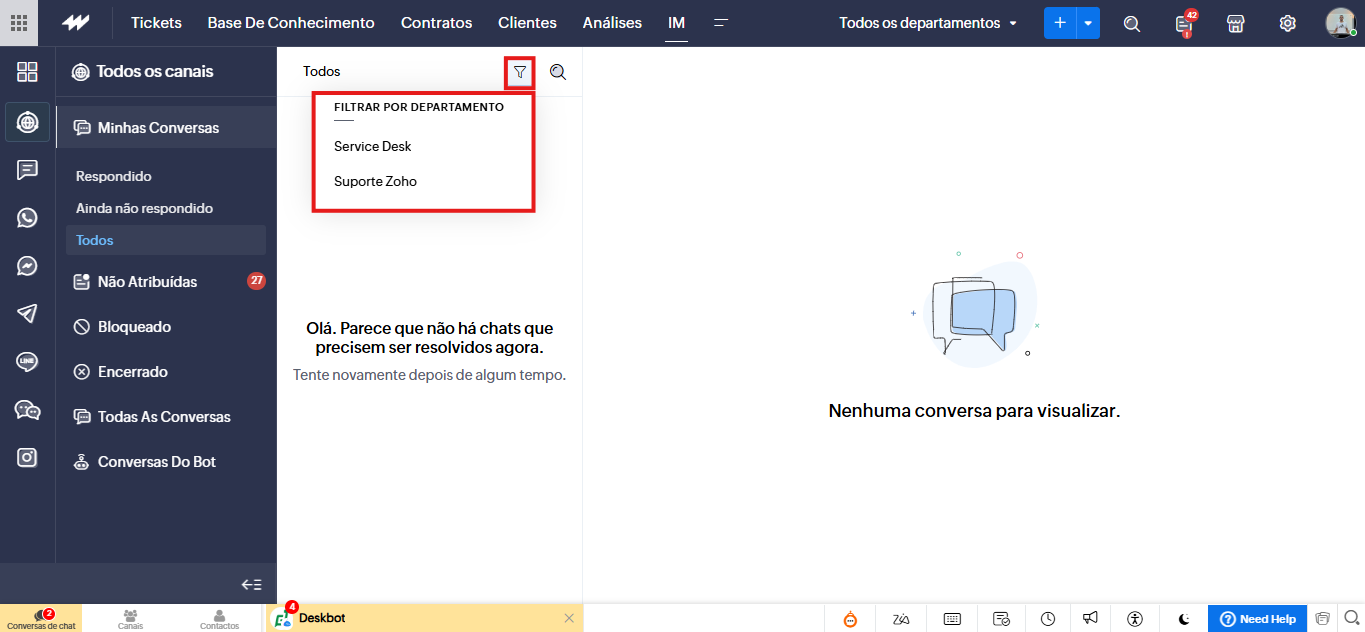Expand the more navigation tabs menu
The image size is (1365, 632).
(x=720, y=23)
